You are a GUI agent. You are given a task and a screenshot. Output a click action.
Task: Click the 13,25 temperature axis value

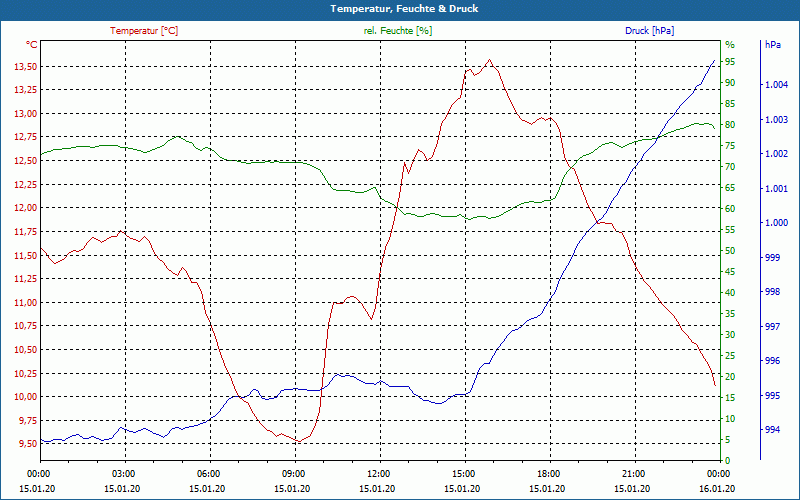[25, 90]
